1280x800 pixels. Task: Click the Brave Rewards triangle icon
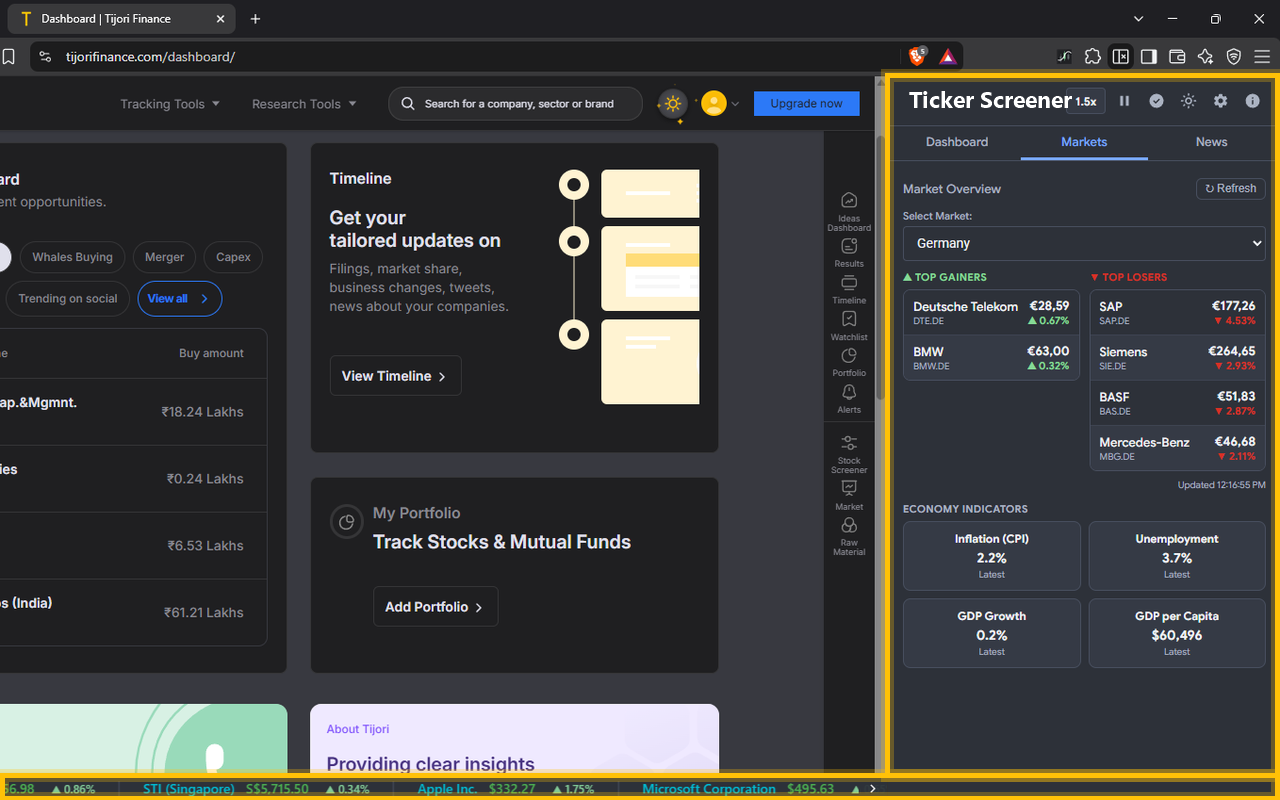(x=948, y=57)
